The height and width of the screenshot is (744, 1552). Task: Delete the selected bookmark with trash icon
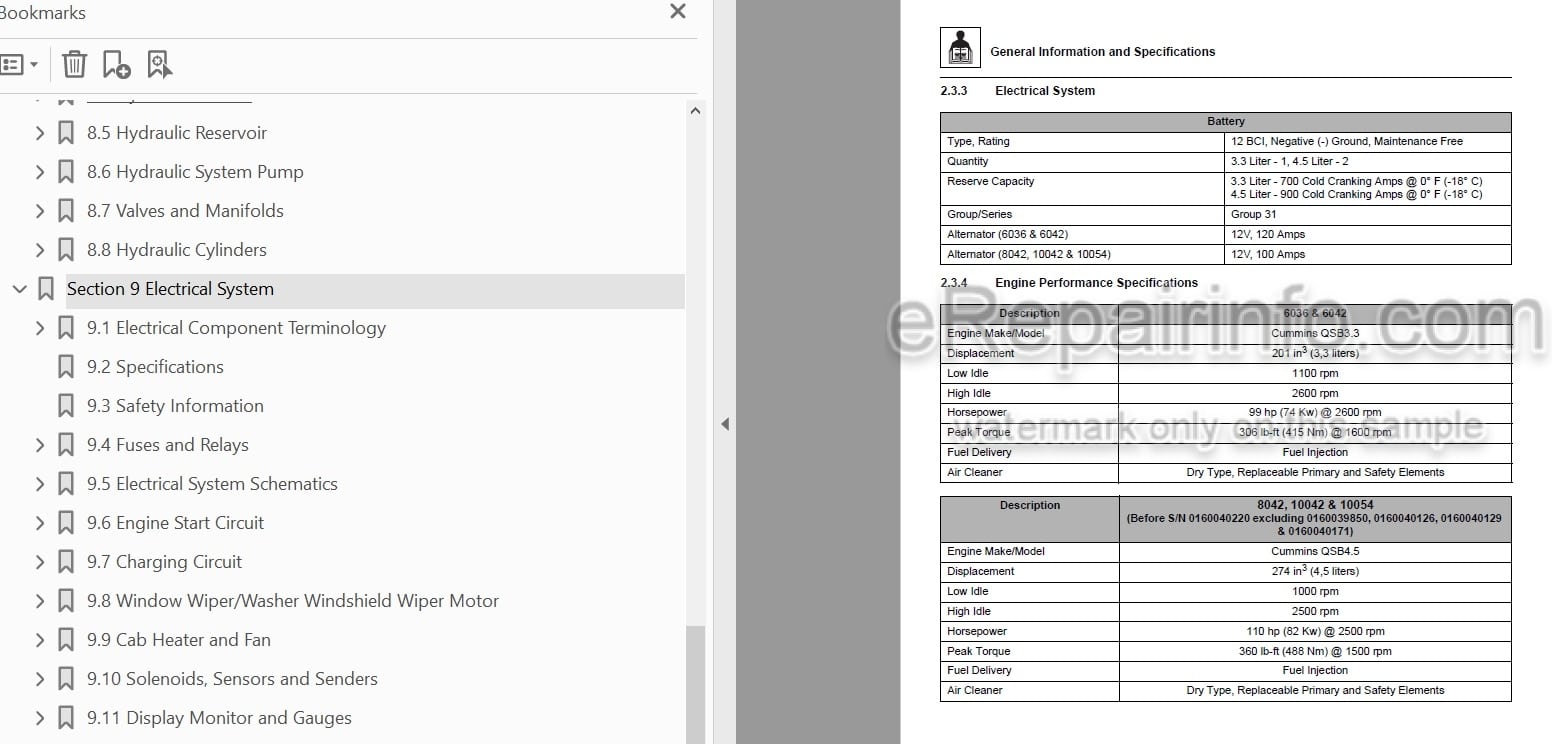(74, 65)
